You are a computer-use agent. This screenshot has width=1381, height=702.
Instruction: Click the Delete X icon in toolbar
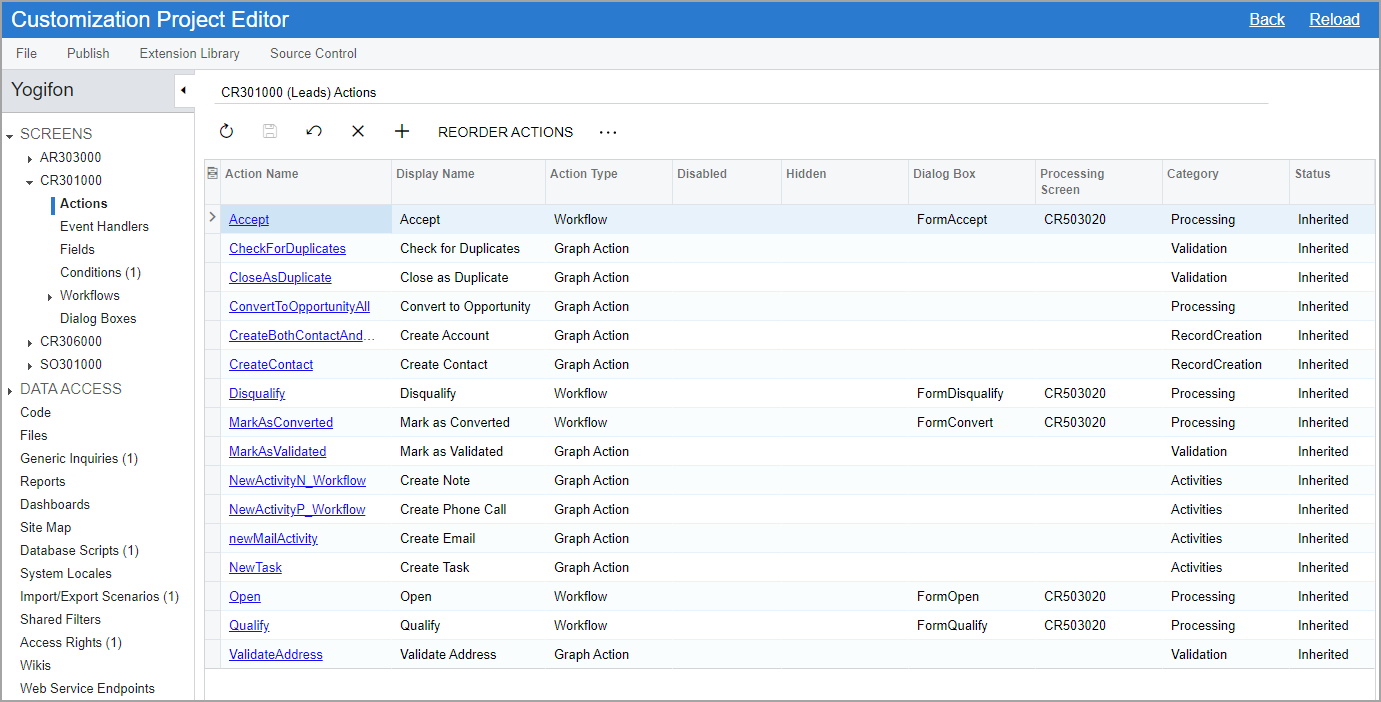click(x=358, y=132)
